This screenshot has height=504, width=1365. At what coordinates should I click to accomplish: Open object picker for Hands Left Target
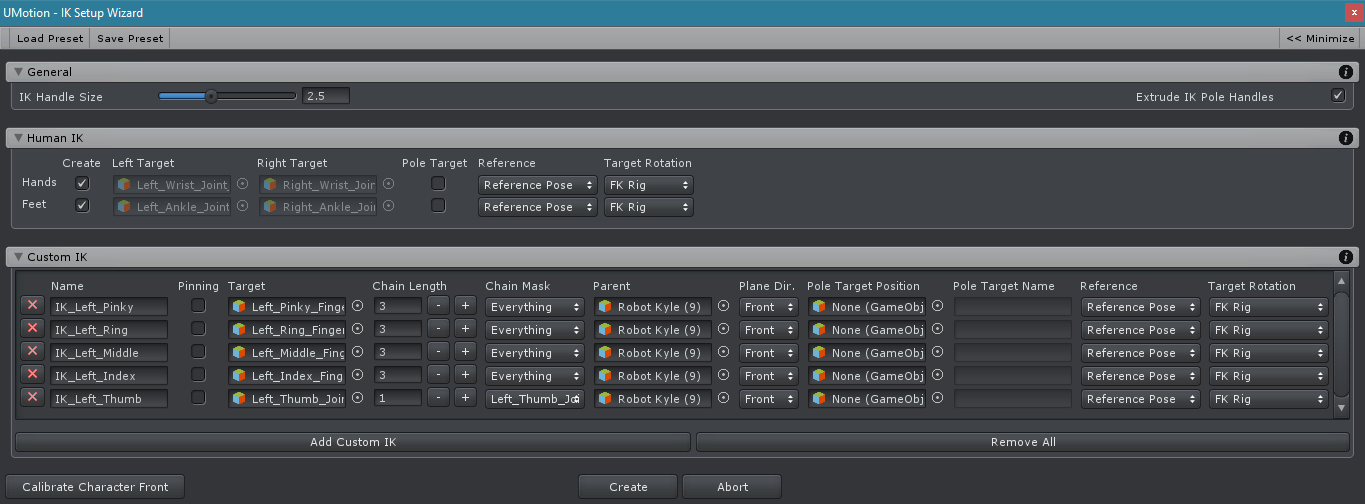point(242,185)
